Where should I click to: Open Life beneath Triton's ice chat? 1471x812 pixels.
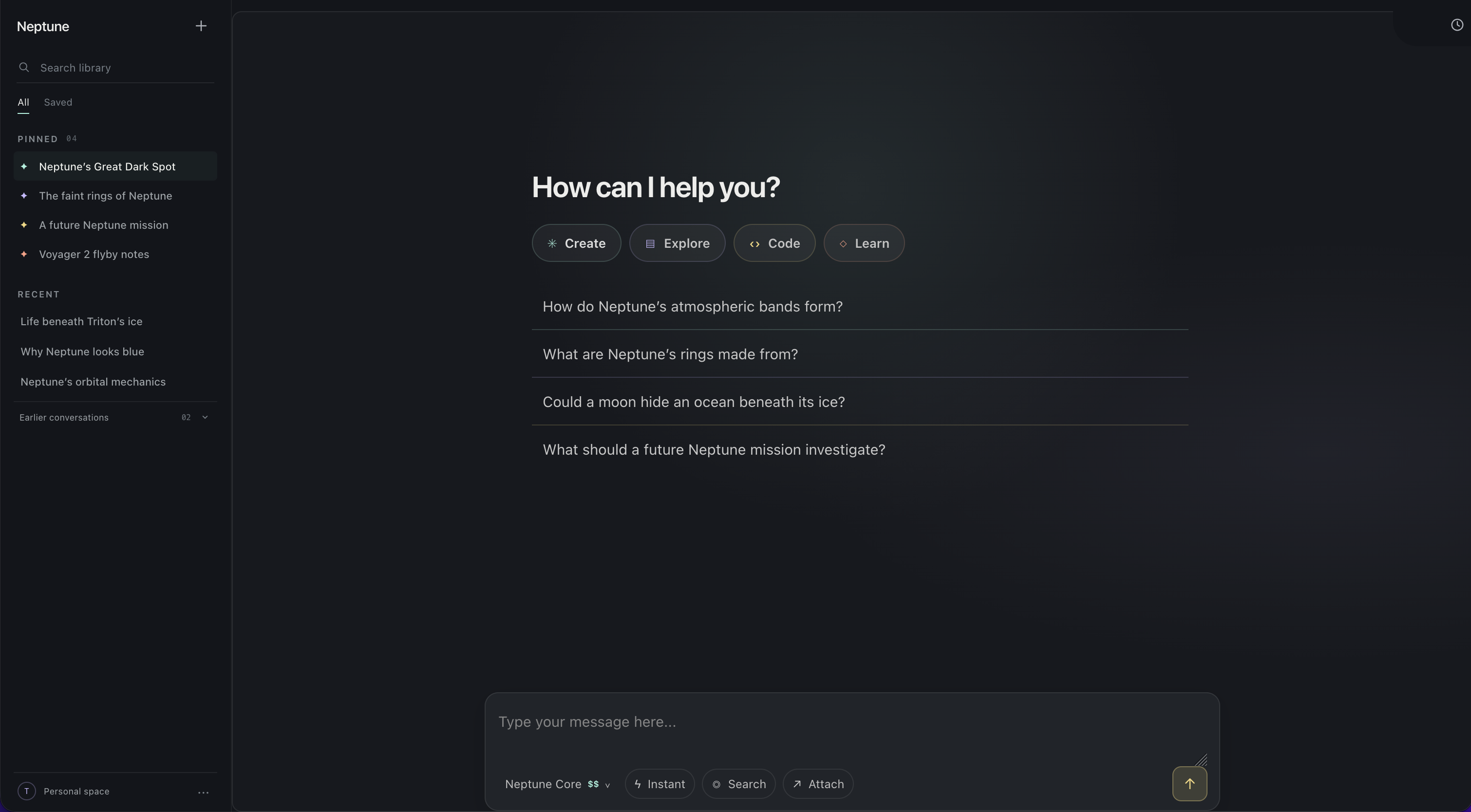tap(115, 322)
